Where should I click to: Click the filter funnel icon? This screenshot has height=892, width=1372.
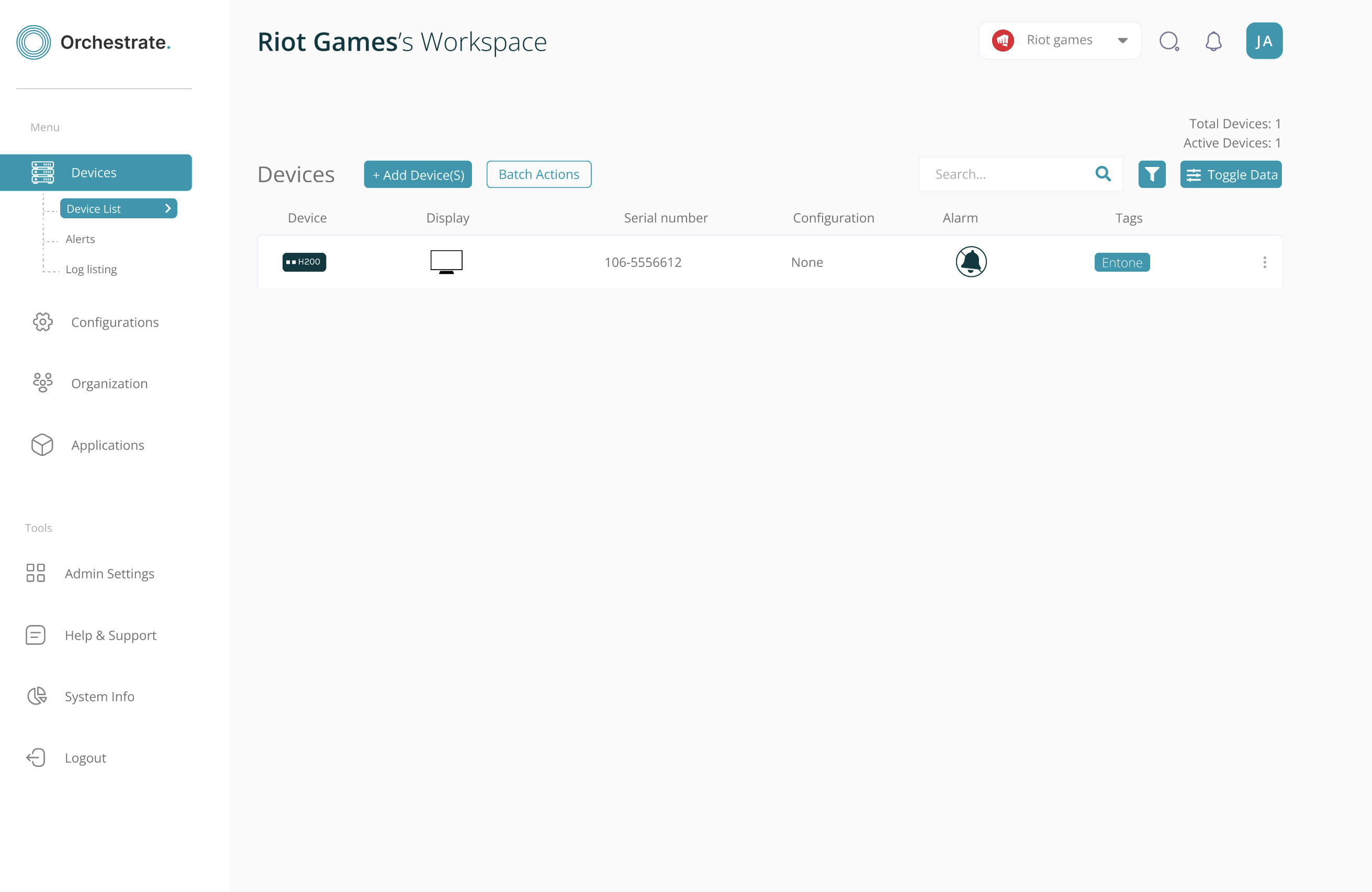1151,174
